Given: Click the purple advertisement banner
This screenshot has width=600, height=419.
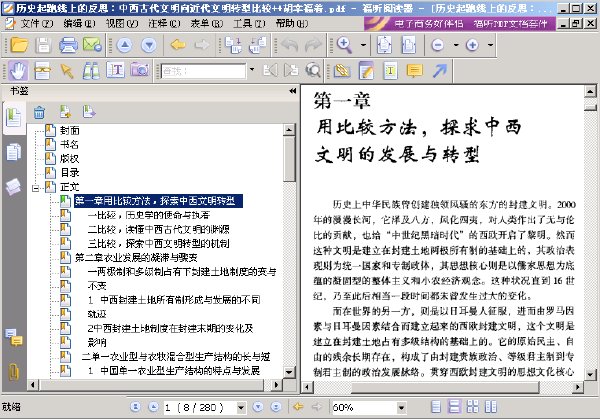Looking at the screenshot, I should click(459, 24).
